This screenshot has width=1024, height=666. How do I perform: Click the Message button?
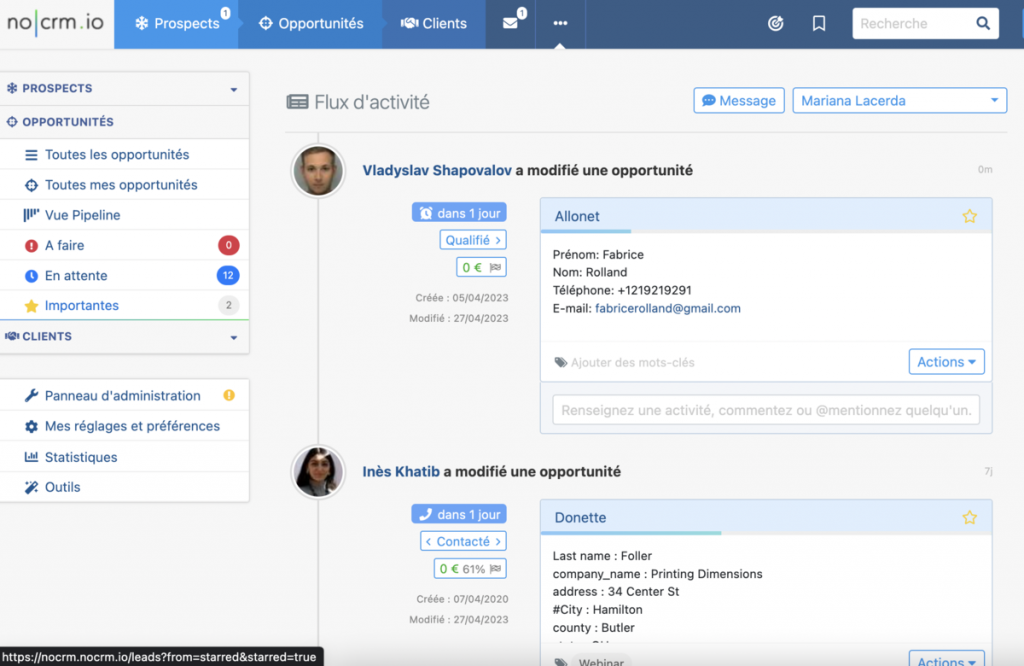click(738, 101)
